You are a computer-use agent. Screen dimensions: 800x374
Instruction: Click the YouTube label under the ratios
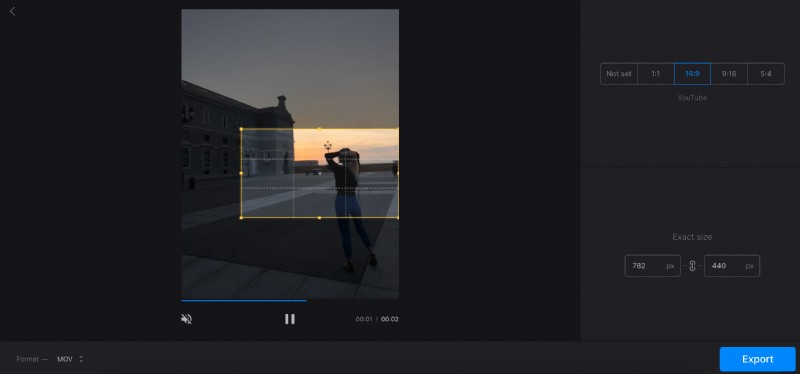pyautogui.click(x=692, y=97)
